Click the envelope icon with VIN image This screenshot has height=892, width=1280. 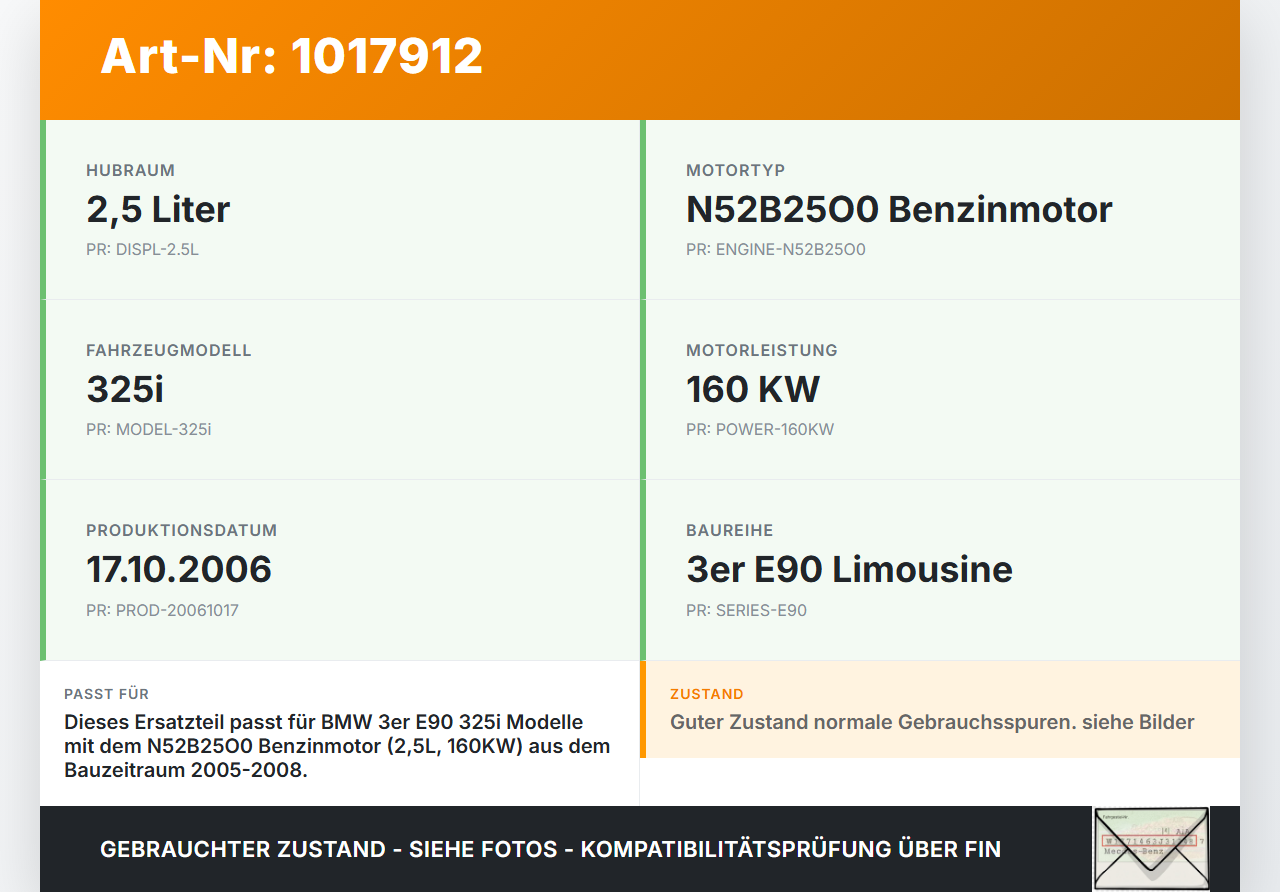1151,849
